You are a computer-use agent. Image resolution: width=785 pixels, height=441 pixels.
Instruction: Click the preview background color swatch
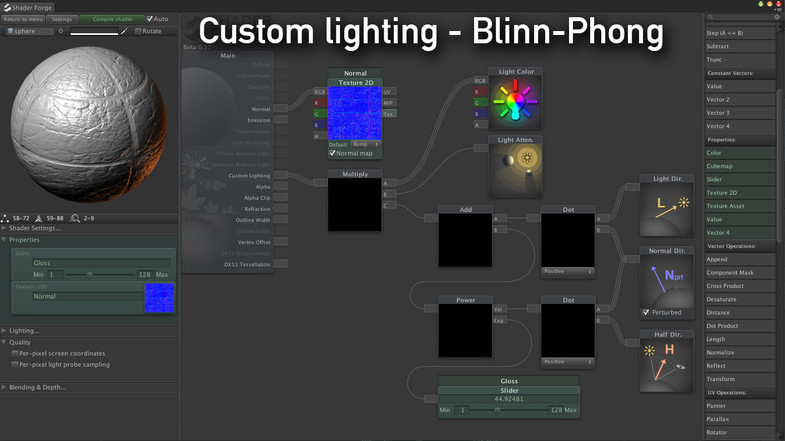pos(94,31)
